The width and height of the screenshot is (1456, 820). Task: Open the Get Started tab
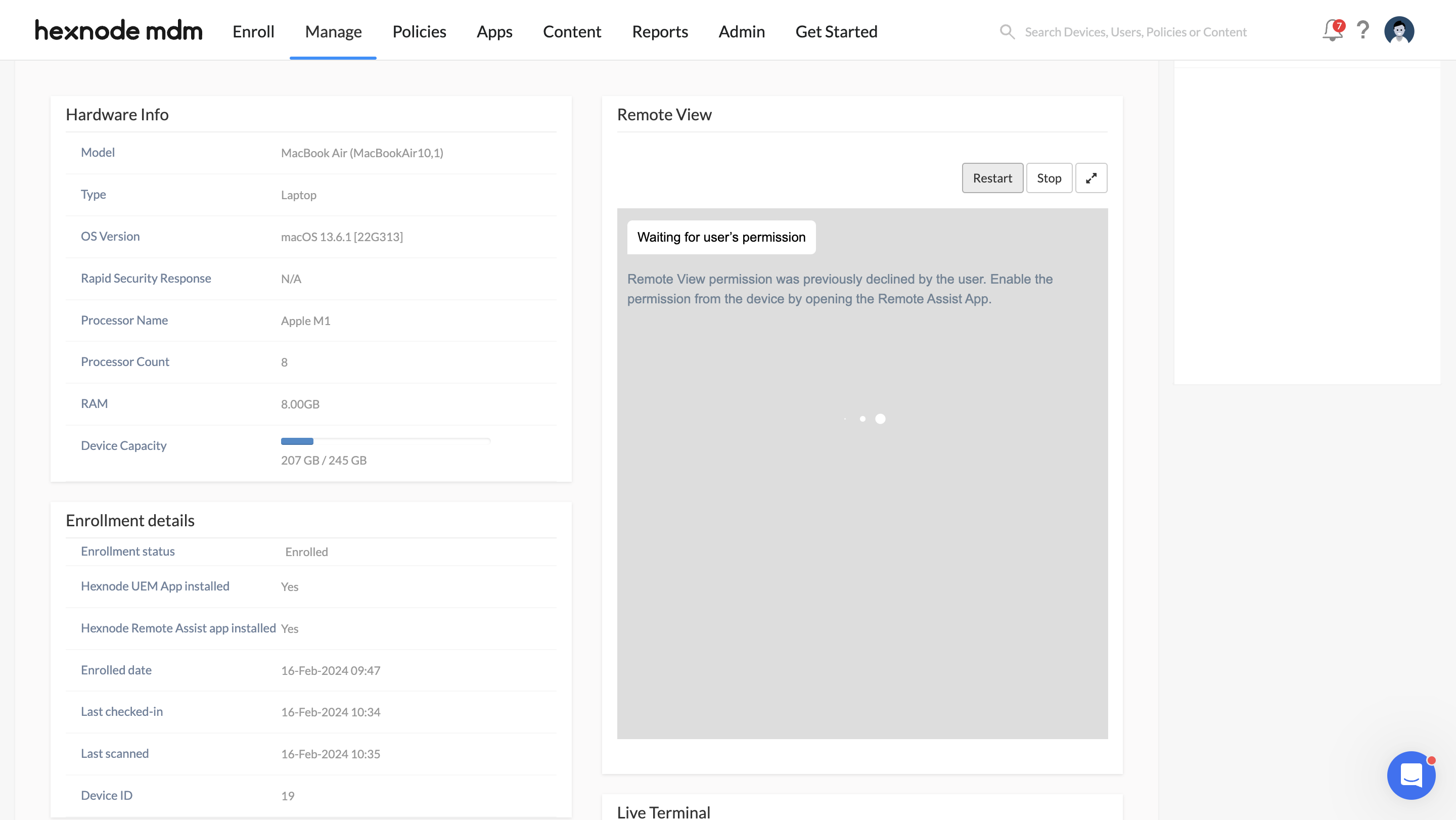click(836, 32)
